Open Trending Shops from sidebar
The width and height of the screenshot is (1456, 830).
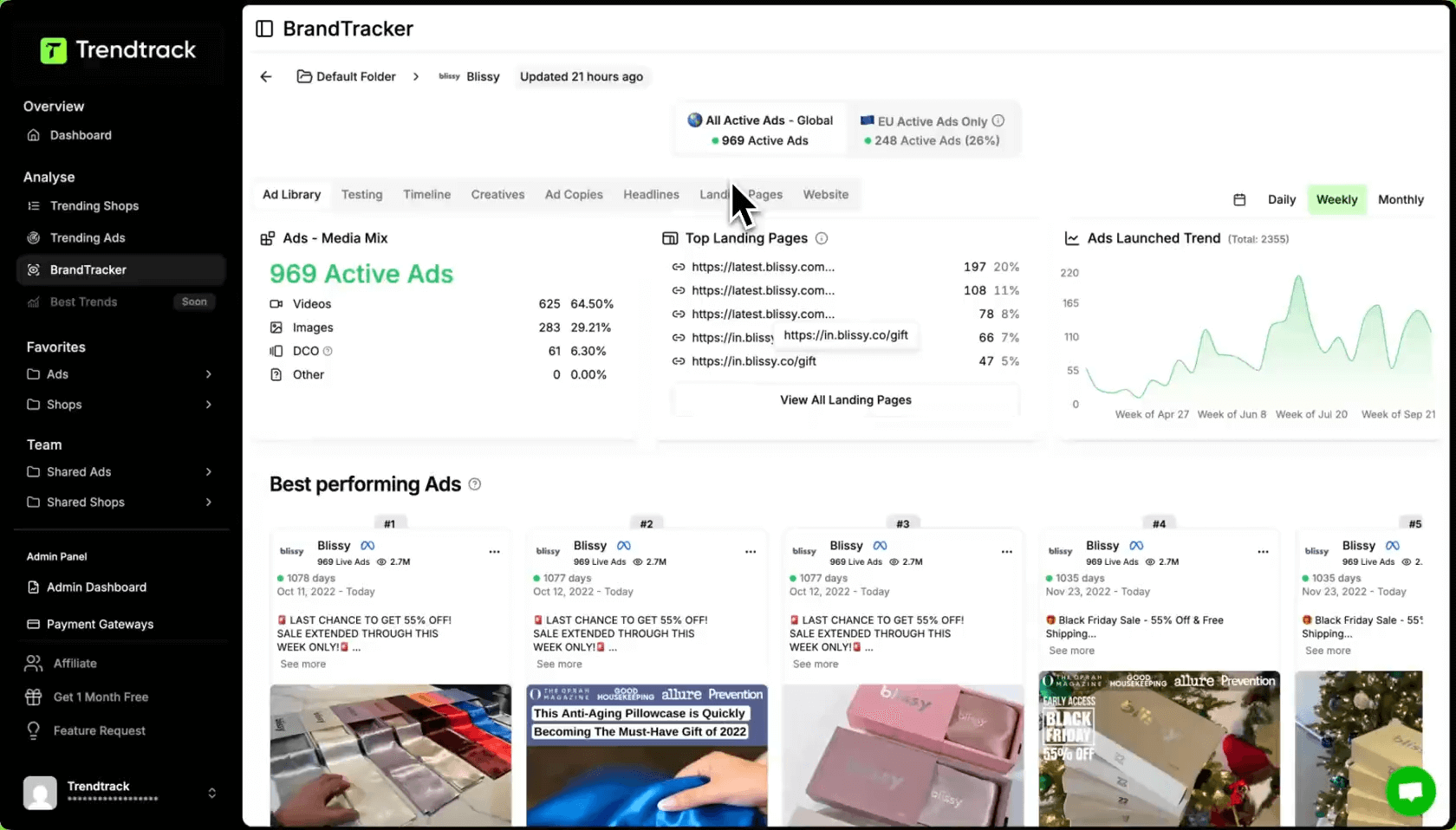94,206
